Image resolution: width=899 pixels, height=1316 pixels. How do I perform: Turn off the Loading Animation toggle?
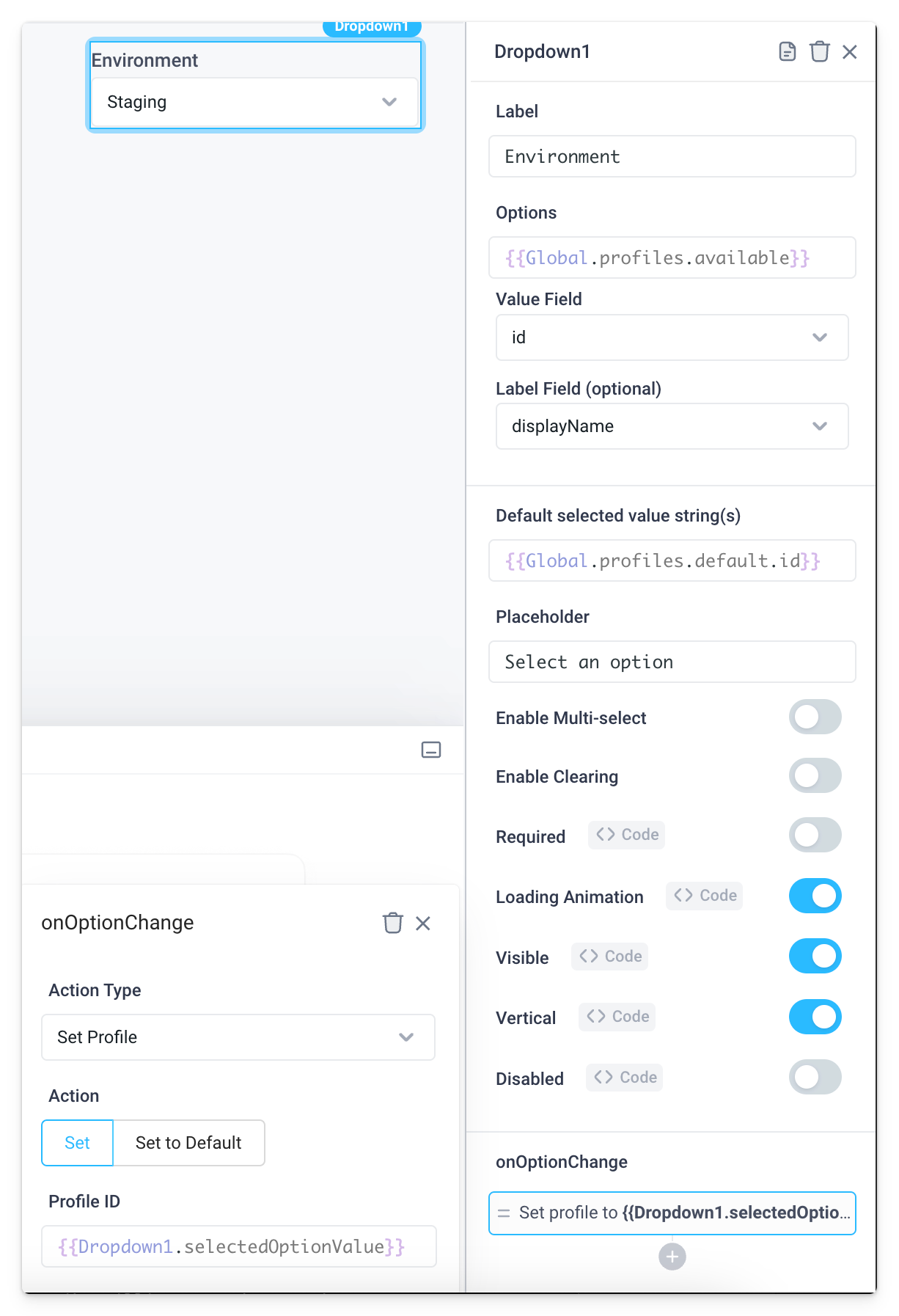tap(815, 895)
